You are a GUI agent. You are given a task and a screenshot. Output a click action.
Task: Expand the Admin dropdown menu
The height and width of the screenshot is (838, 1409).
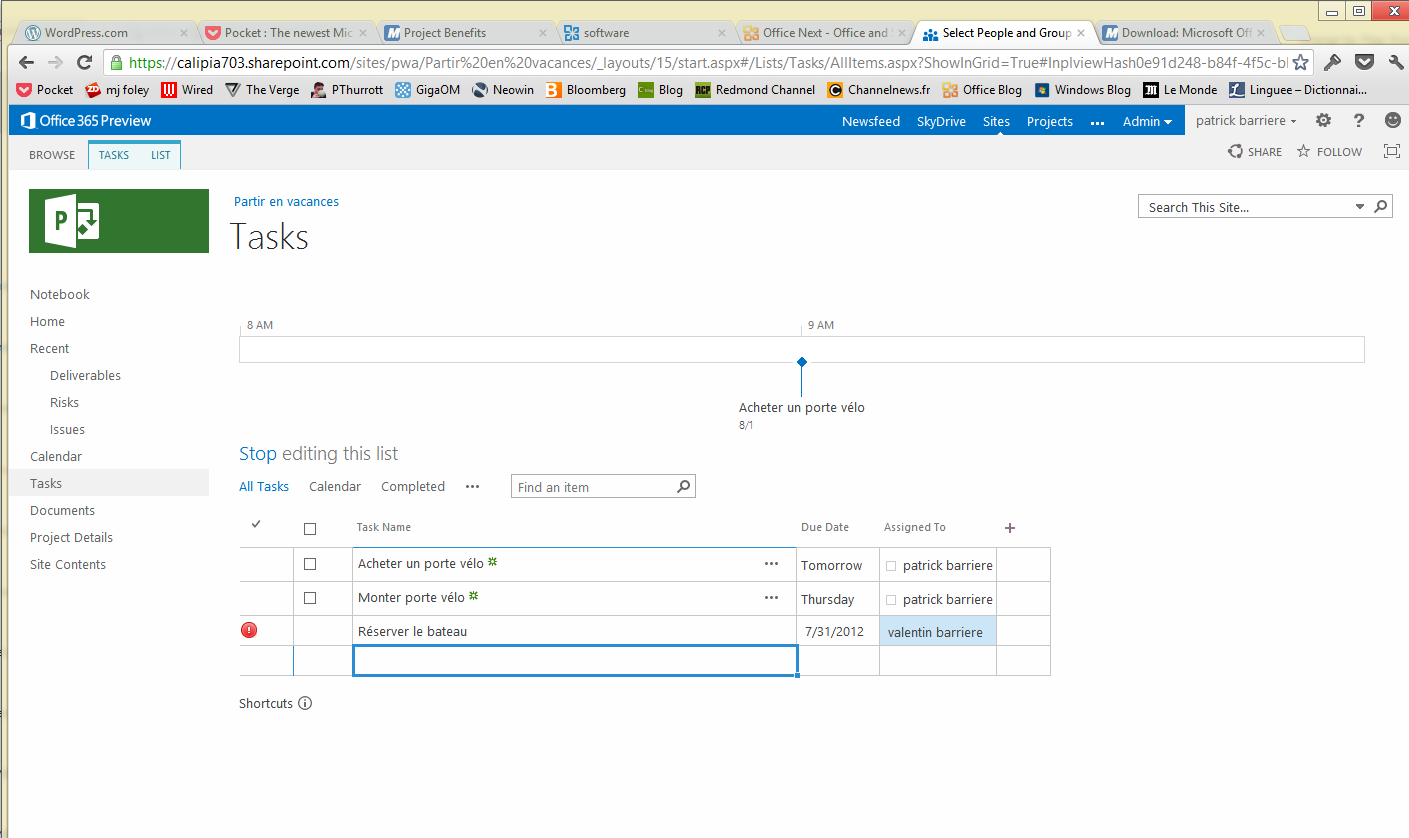[1147, 121]
